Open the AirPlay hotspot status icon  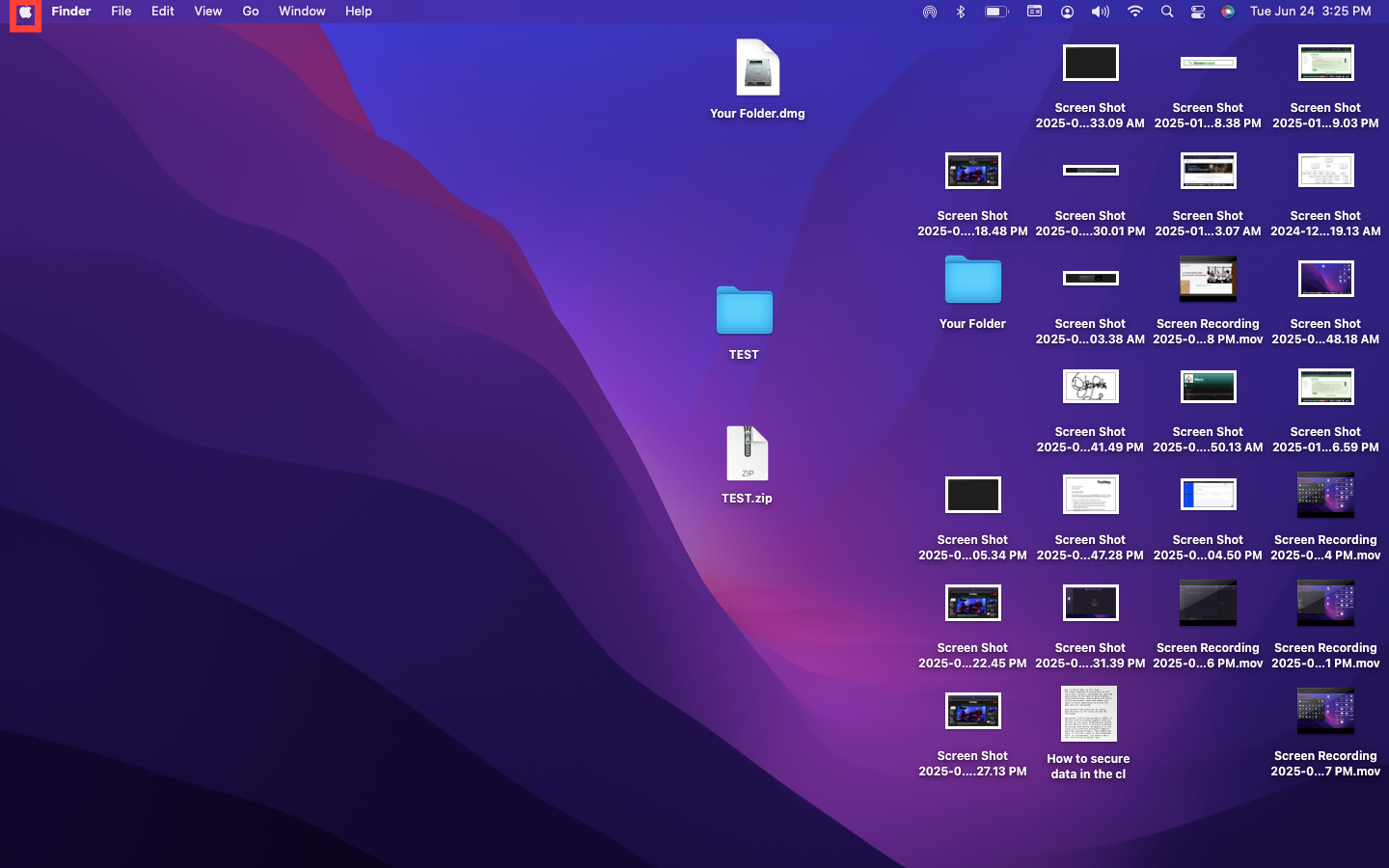[x=930, y=12]
